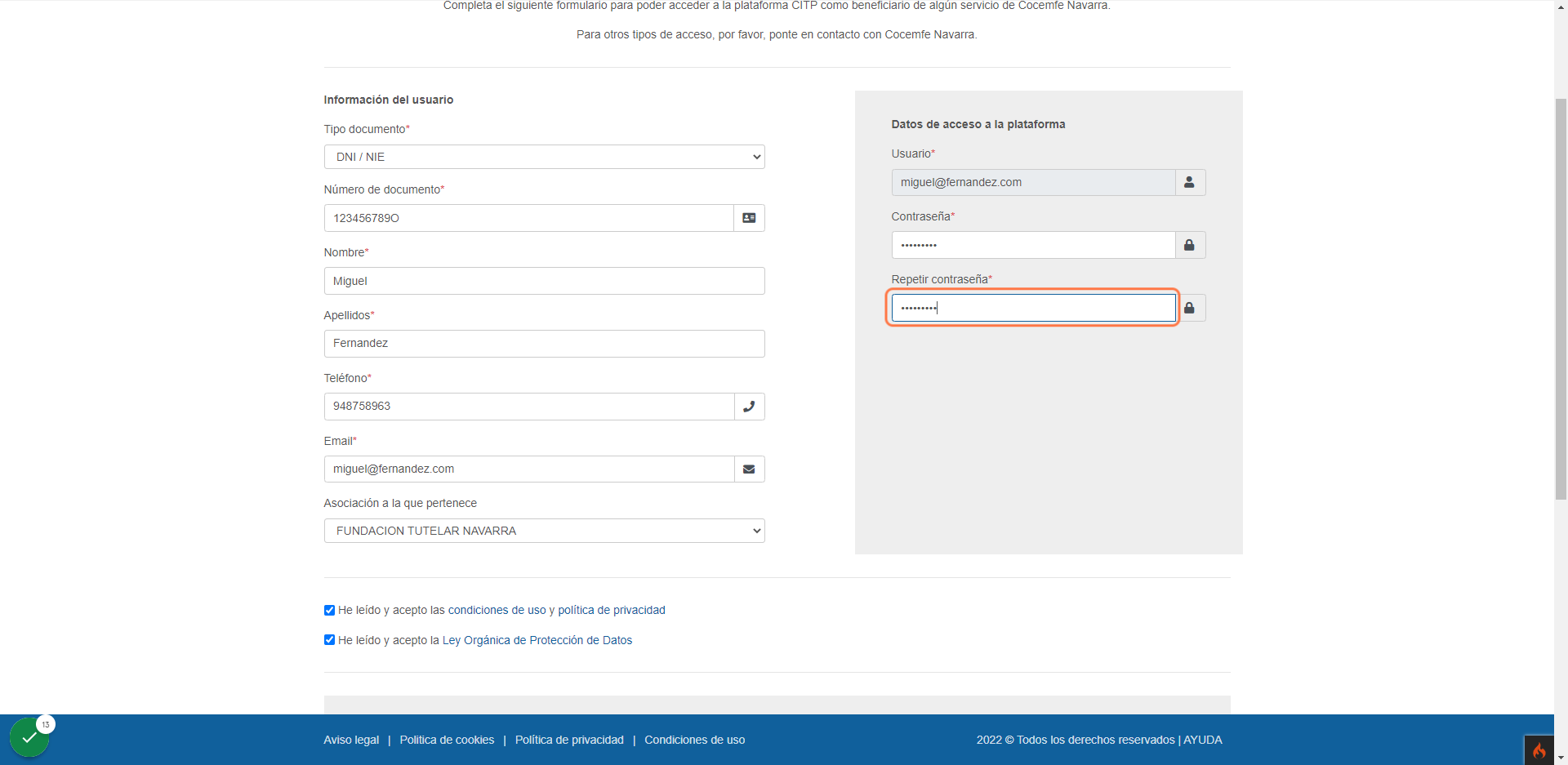Image resolution: width=1568 pixels, height=765 pixels.
Task: Click the Nombre input field
Action: (x=544, y=281)
